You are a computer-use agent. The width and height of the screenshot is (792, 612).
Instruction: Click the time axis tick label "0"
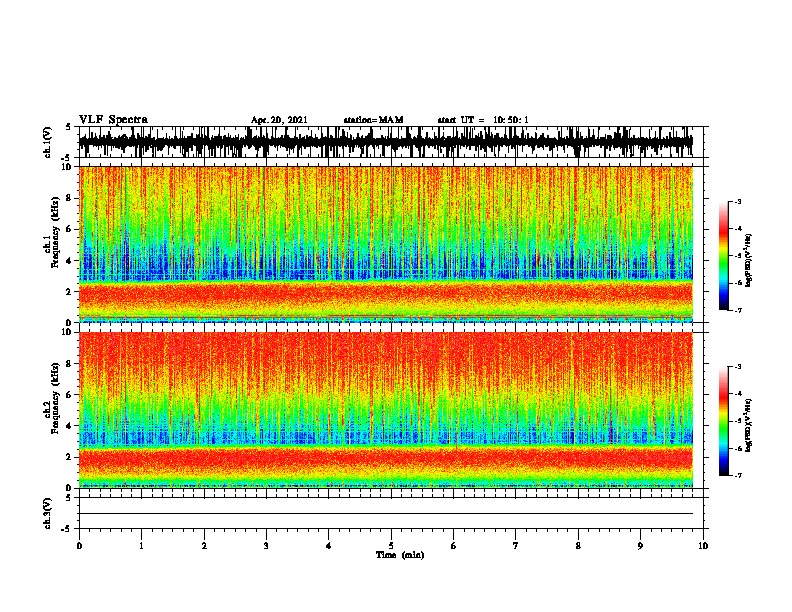(79, 546)
